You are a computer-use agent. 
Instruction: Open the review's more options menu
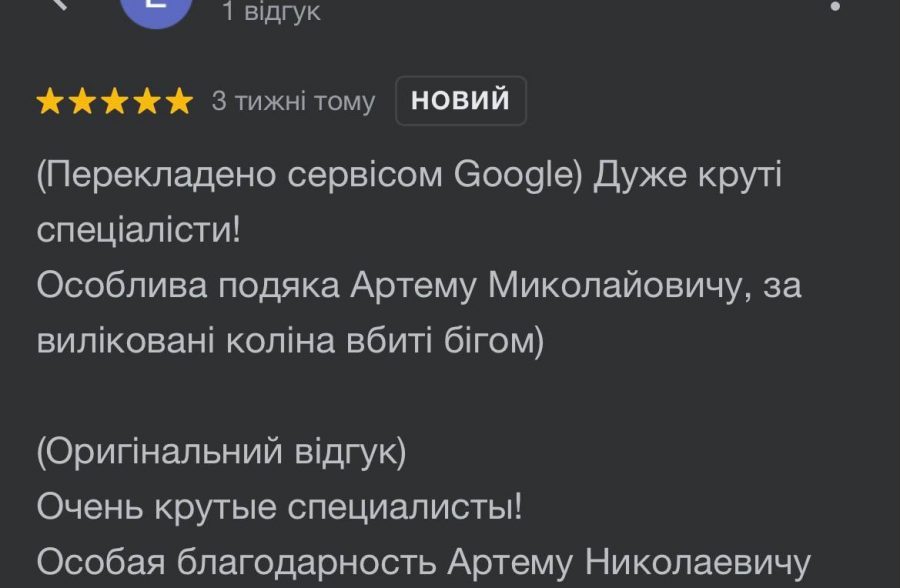click(835, 6)
